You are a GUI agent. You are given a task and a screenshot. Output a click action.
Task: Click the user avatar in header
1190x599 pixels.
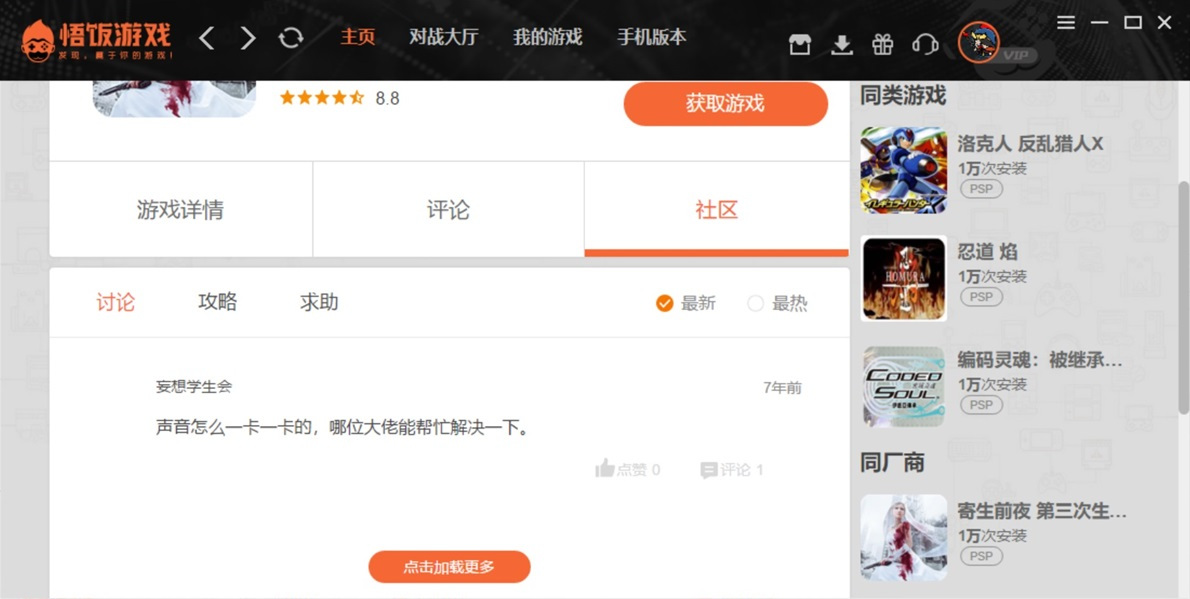tap(977, 42)
